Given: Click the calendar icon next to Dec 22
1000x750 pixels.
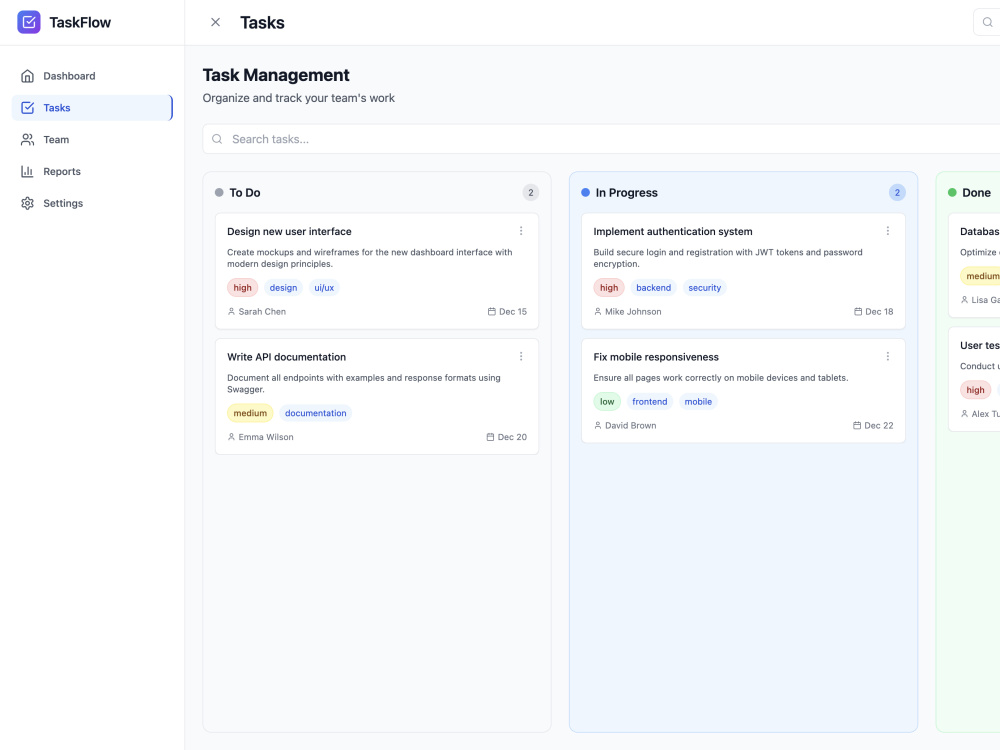Looking at the screenshot, I should click(x=857, y=426).
